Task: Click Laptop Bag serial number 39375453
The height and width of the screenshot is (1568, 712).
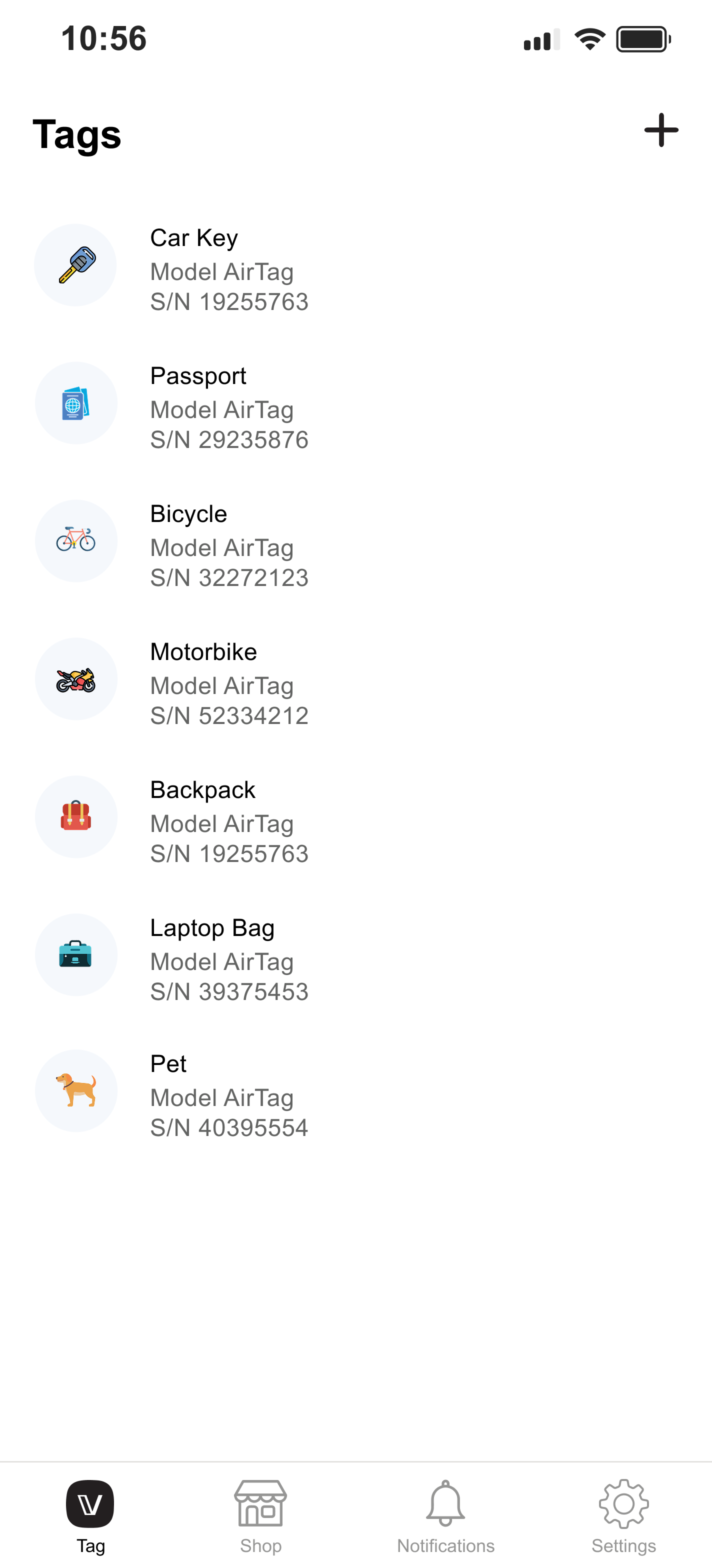Action: pos(229,991)
